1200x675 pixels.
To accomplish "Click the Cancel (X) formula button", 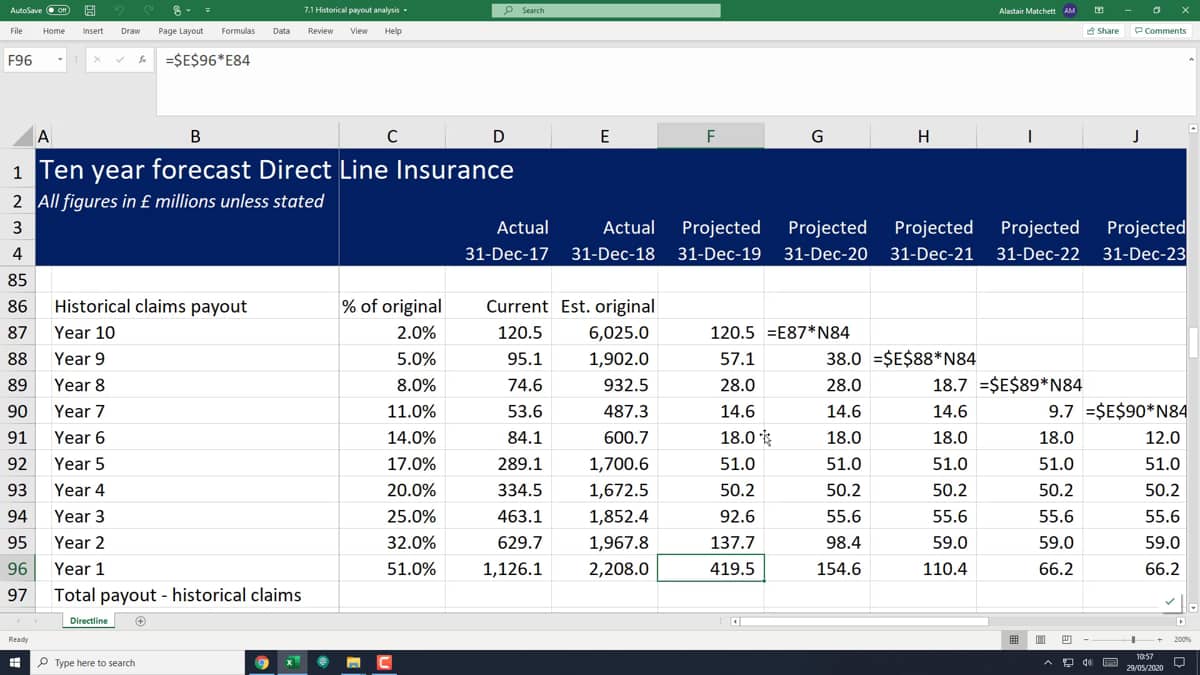I will coord(97,60).
